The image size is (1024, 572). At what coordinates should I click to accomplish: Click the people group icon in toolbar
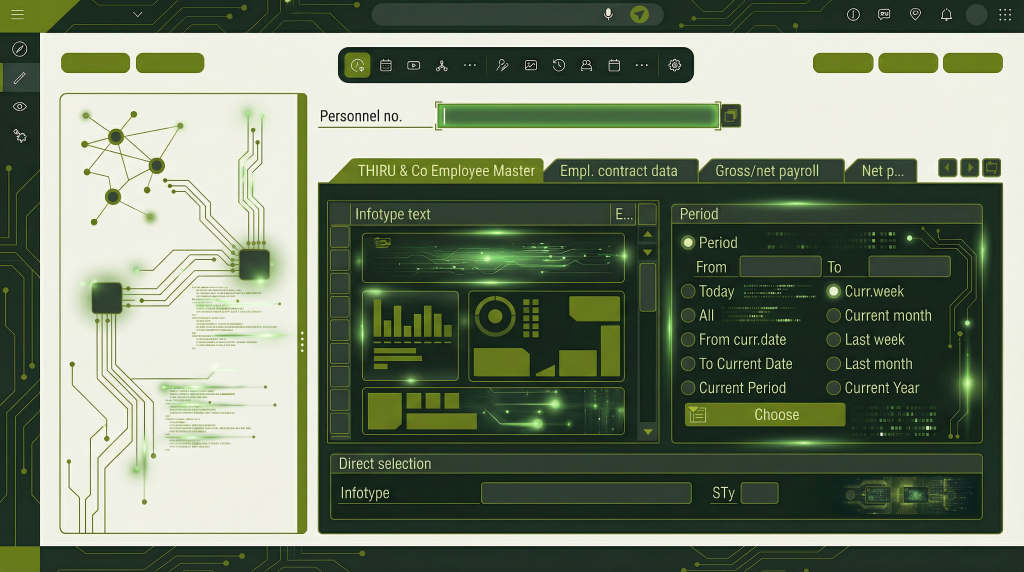tap(587, 65)
